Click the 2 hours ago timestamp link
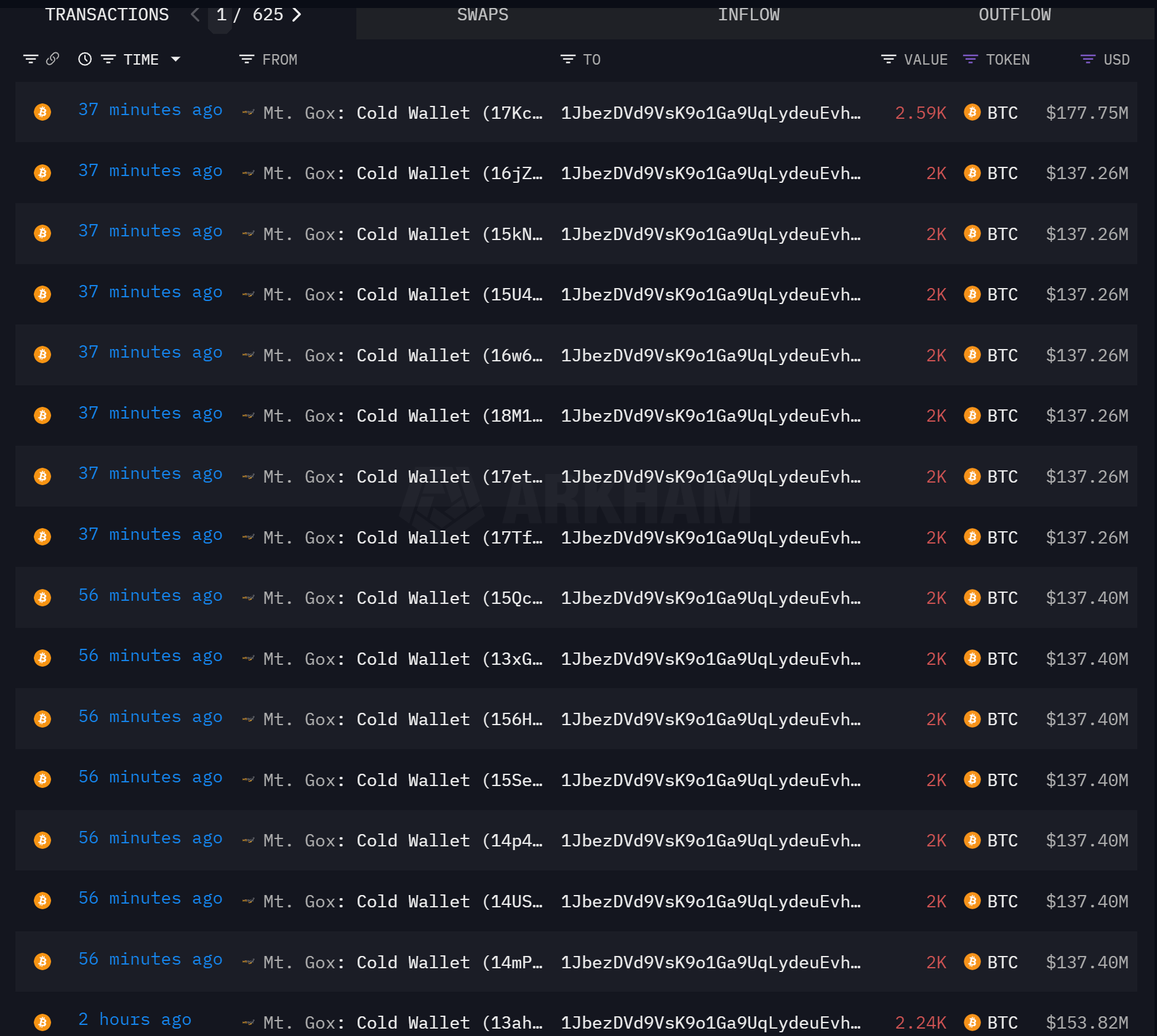The height and width of the screenshot is (1036, 1157). pos(135,1019)
